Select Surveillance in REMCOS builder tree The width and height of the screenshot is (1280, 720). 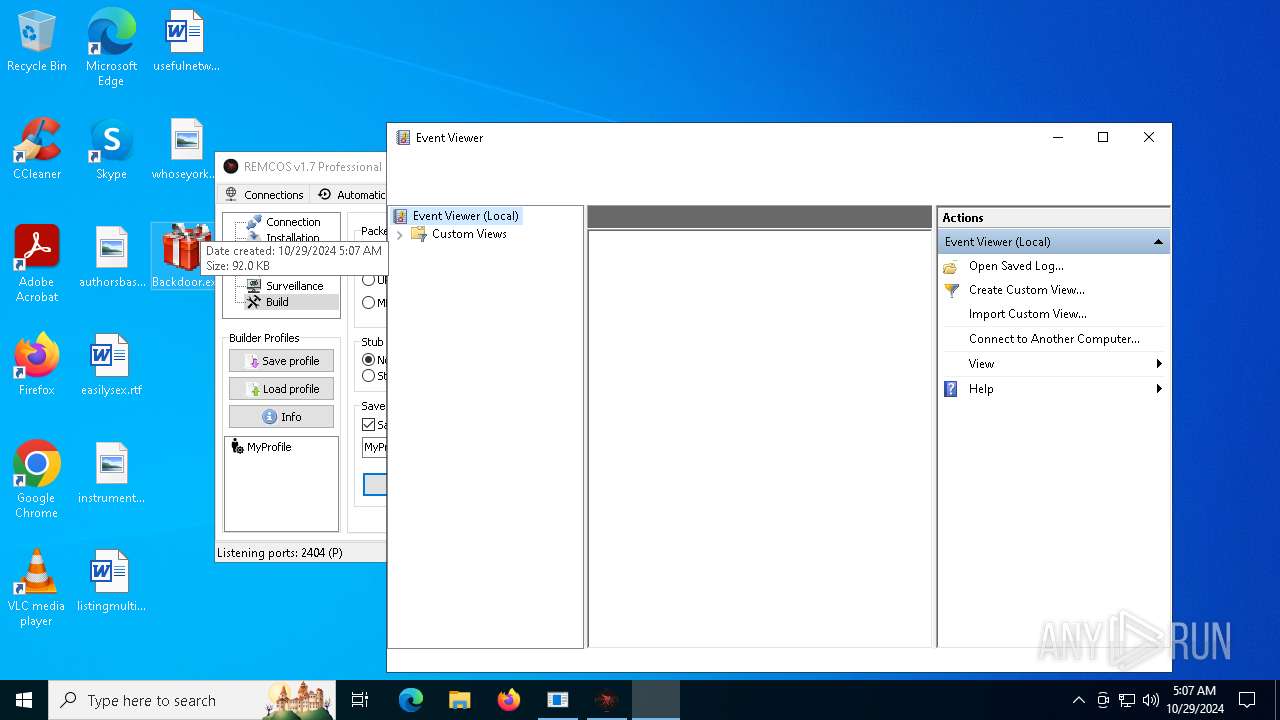pyautogui.click(x=294, y=286)
